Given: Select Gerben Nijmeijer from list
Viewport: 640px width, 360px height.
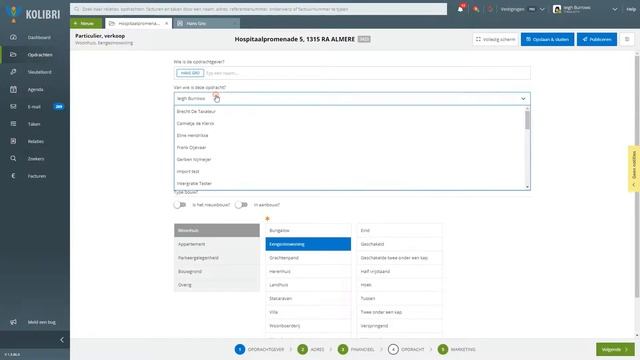Looking at the screenshot, I should pos(349,160).
